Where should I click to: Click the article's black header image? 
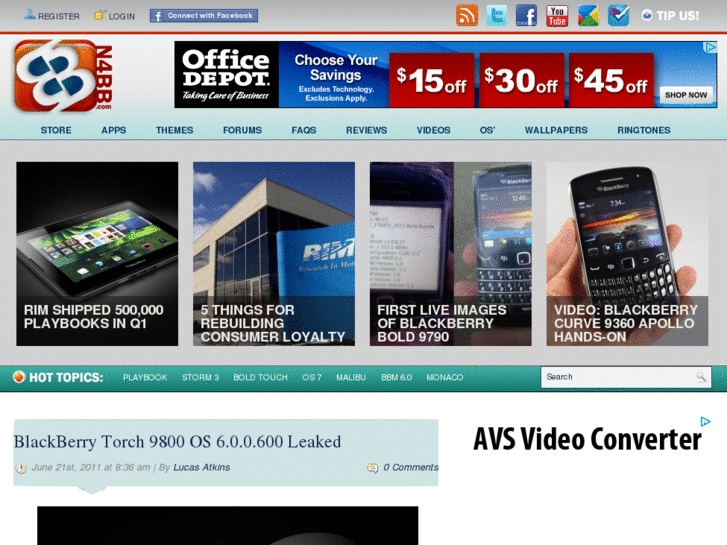tap(228, 526)
